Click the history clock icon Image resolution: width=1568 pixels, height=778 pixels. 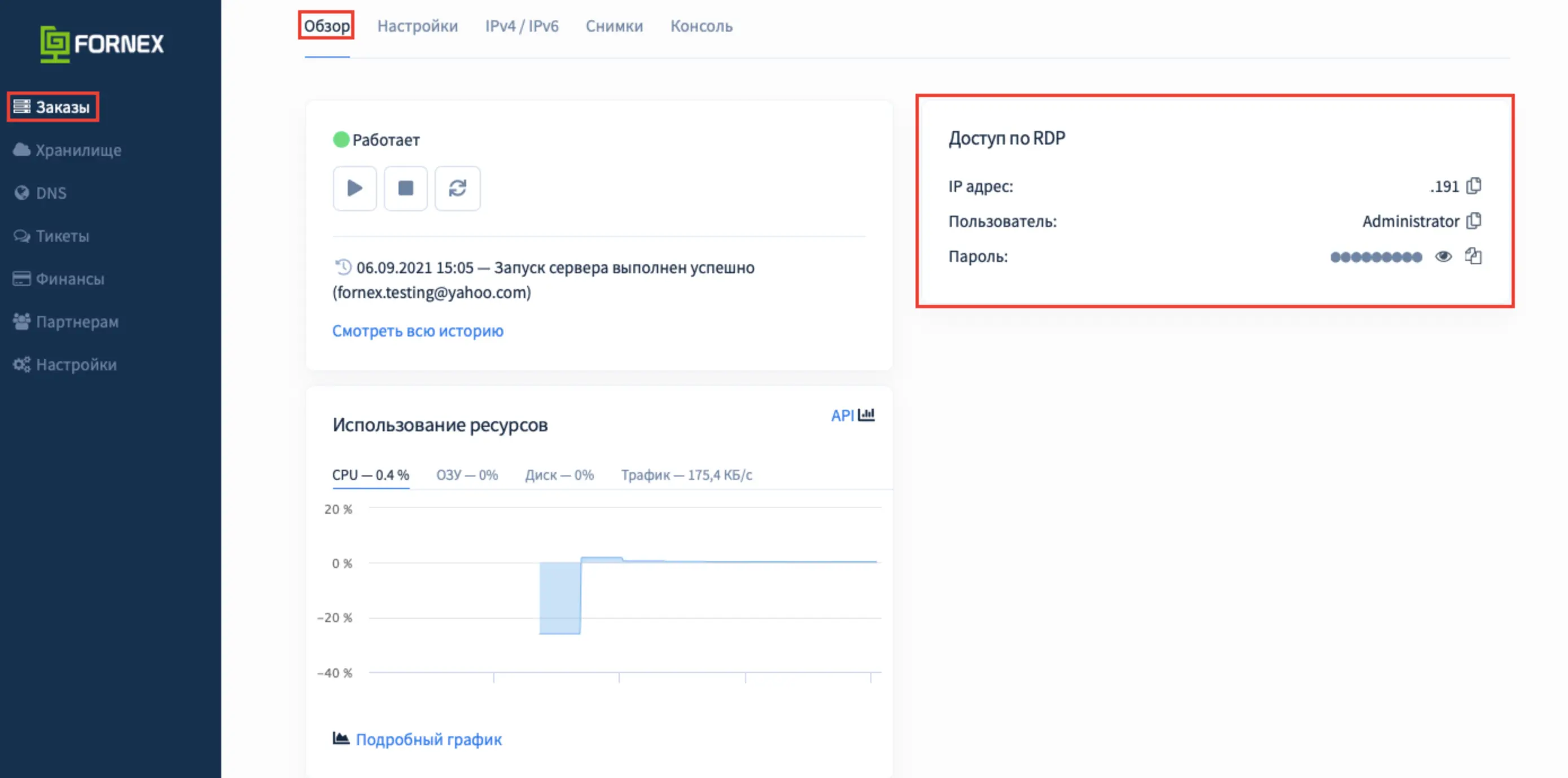[343, 266]
